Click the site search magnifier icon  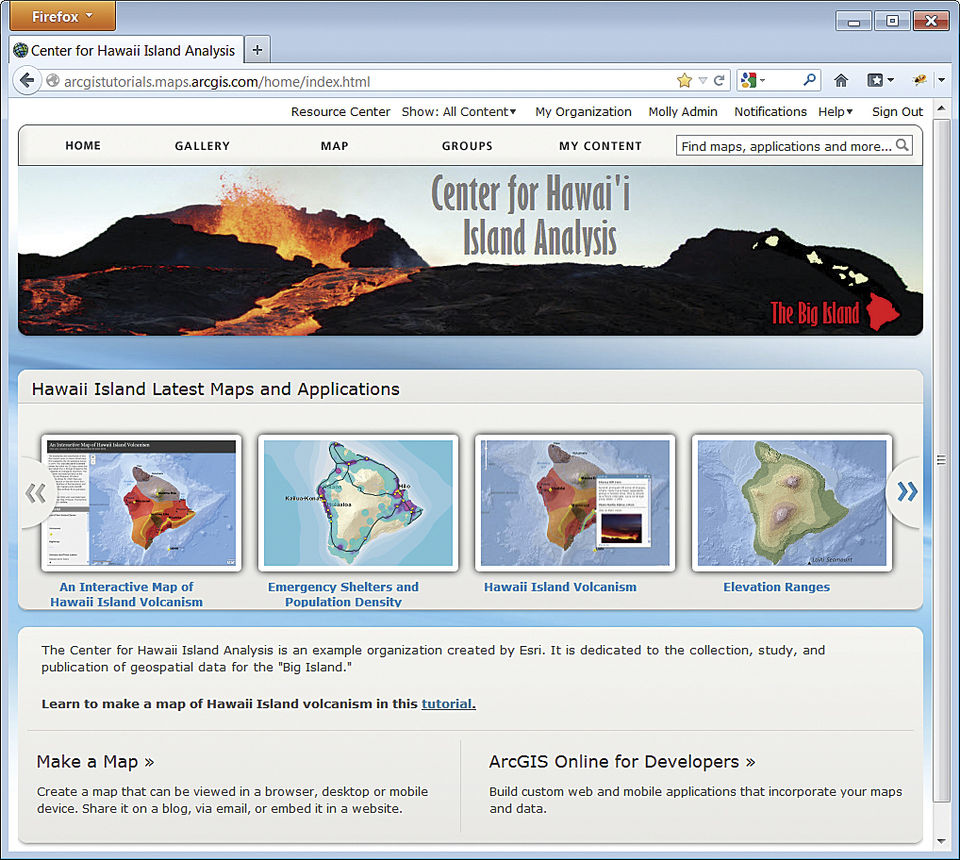point(902,145)
